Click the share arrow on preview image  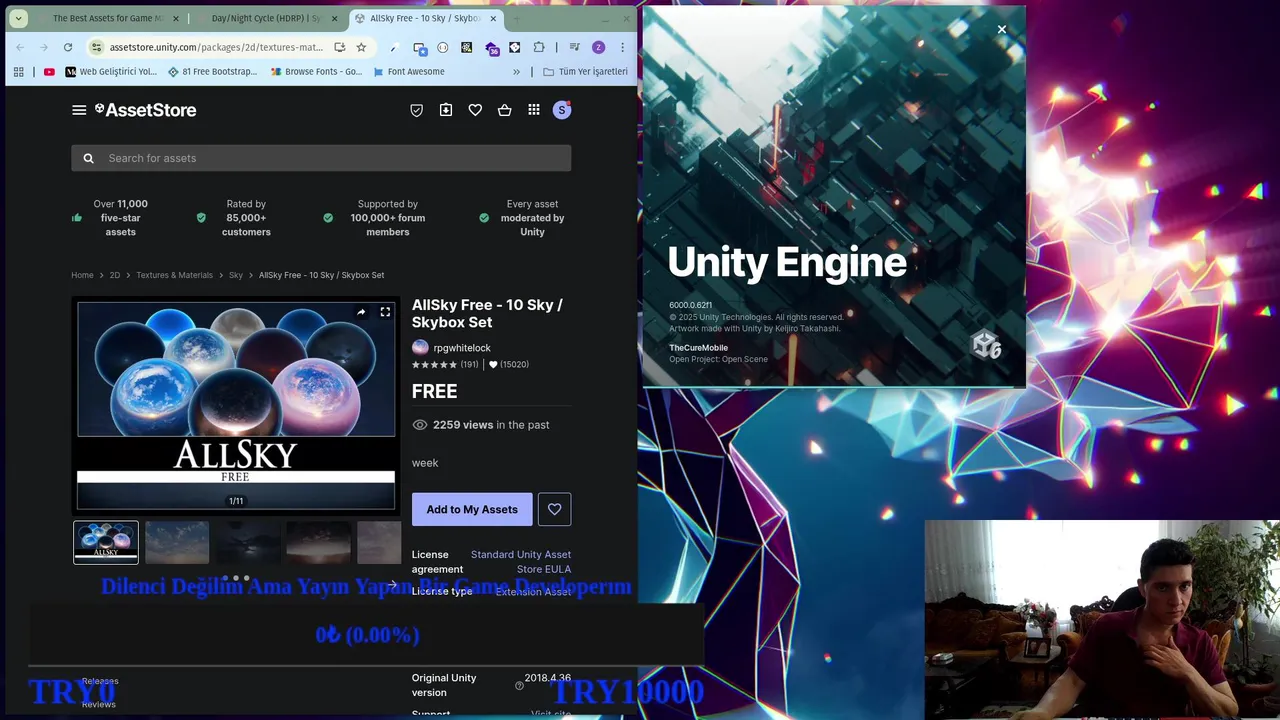[361, 312]
